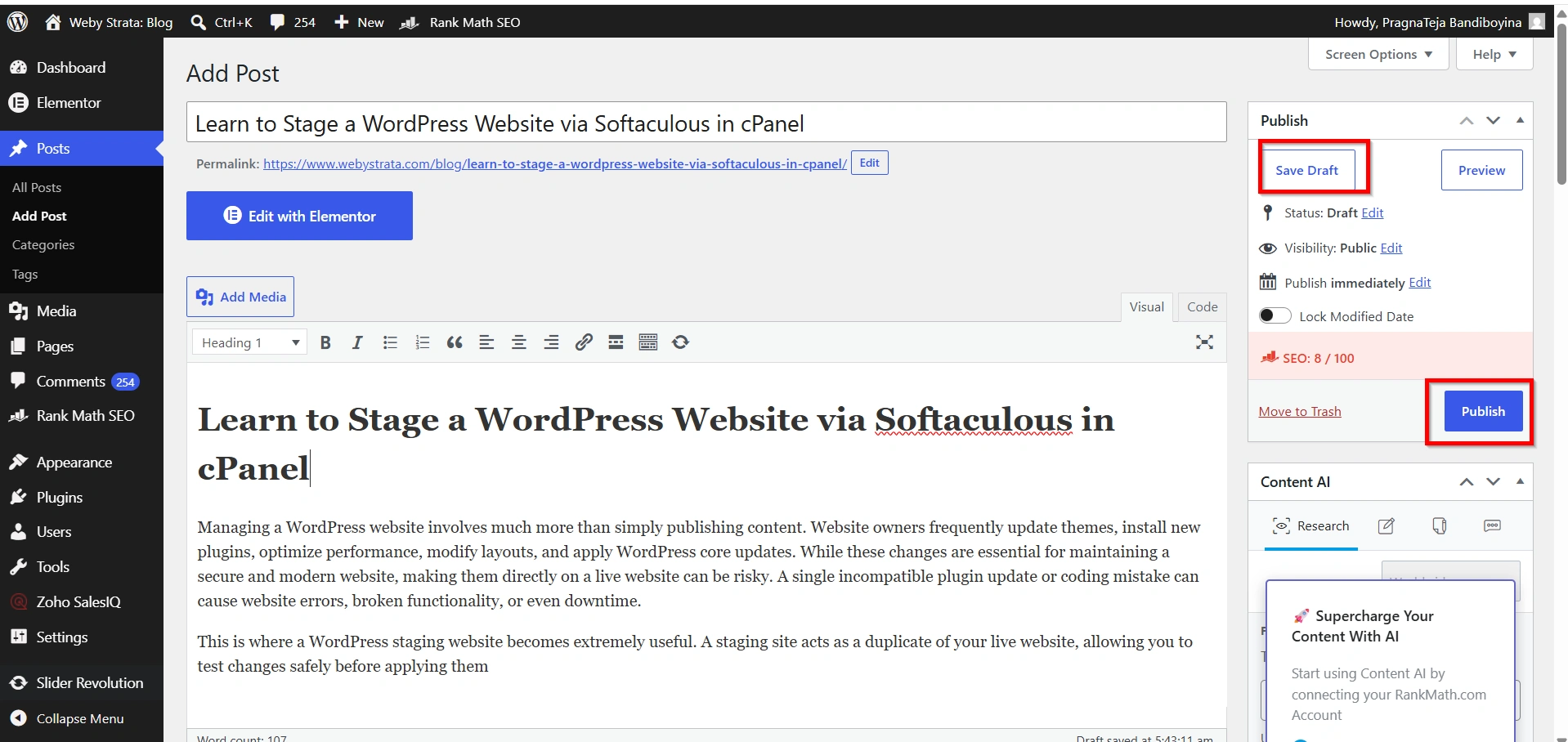
Task: Expand Screen Options panel
Action: tap(1378, 55)
